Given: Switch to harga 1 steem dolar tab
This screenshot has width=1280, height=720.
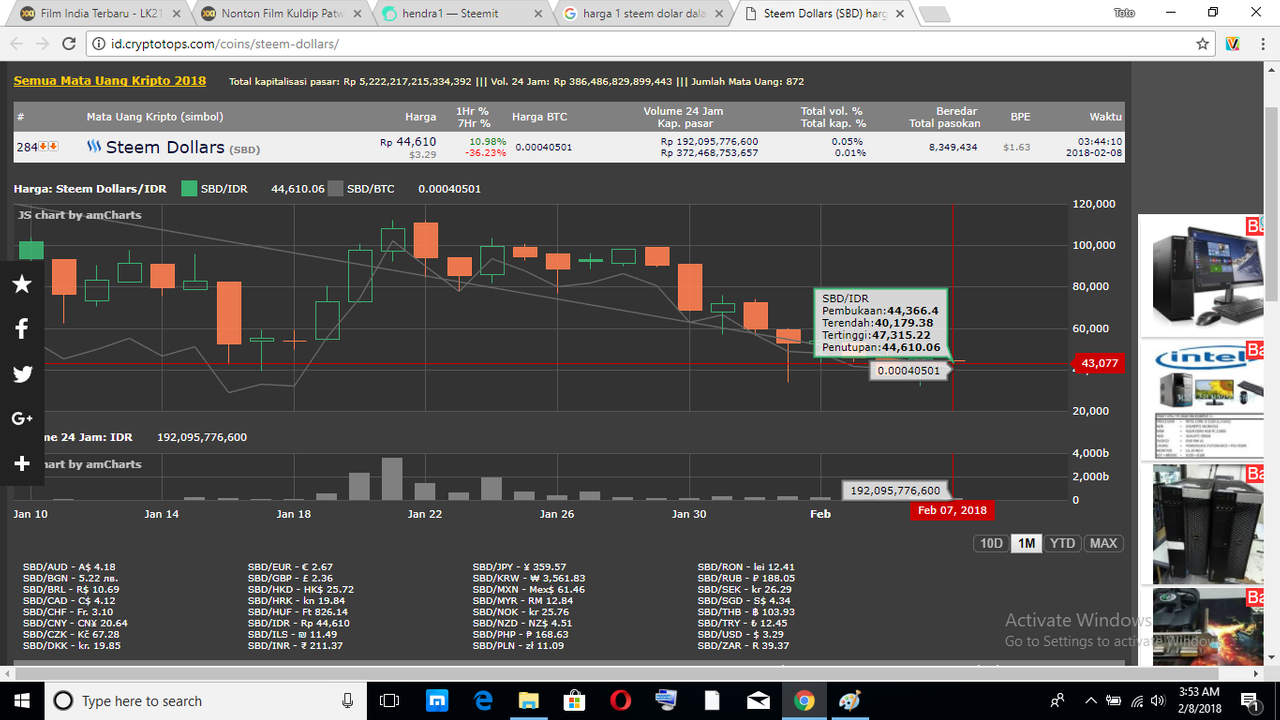Looking at the screenshot, I should [641, 14].
